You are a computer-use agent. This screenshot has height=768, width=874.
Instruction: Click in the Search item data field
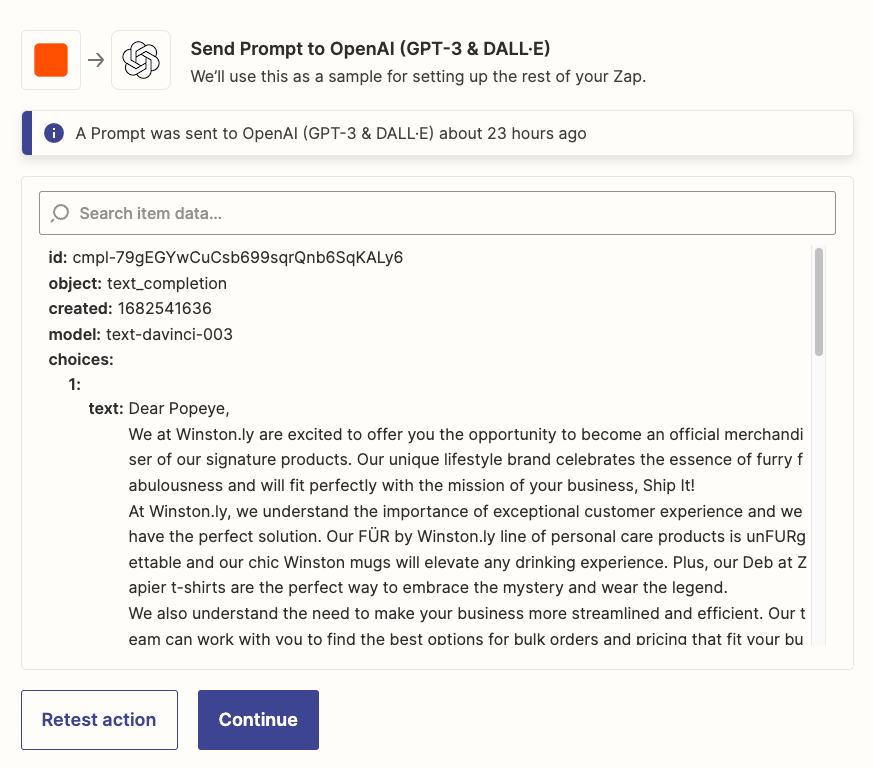[437, 213]
